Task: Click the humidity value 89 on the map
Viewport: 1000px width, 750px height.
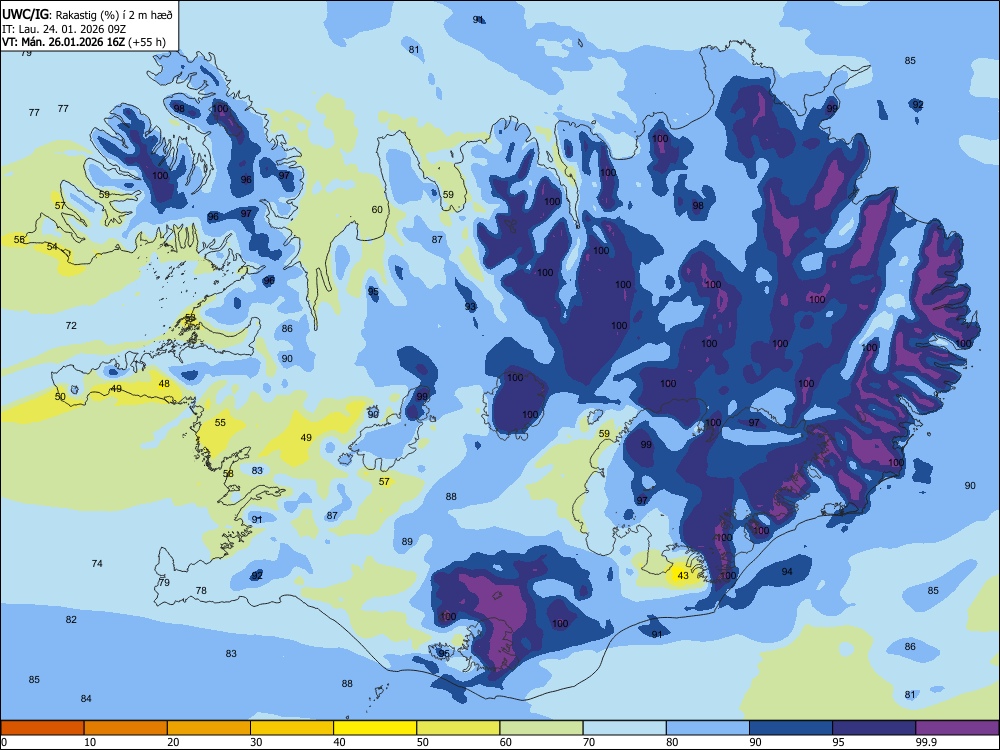Action: 407,542
